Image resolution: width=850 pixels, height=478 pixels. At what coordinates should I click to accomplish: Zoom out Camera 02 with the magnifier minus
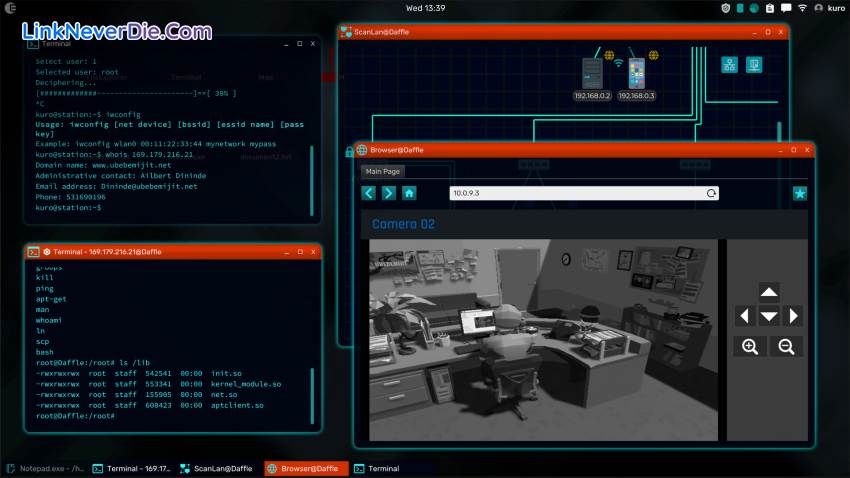pos(786,346)
